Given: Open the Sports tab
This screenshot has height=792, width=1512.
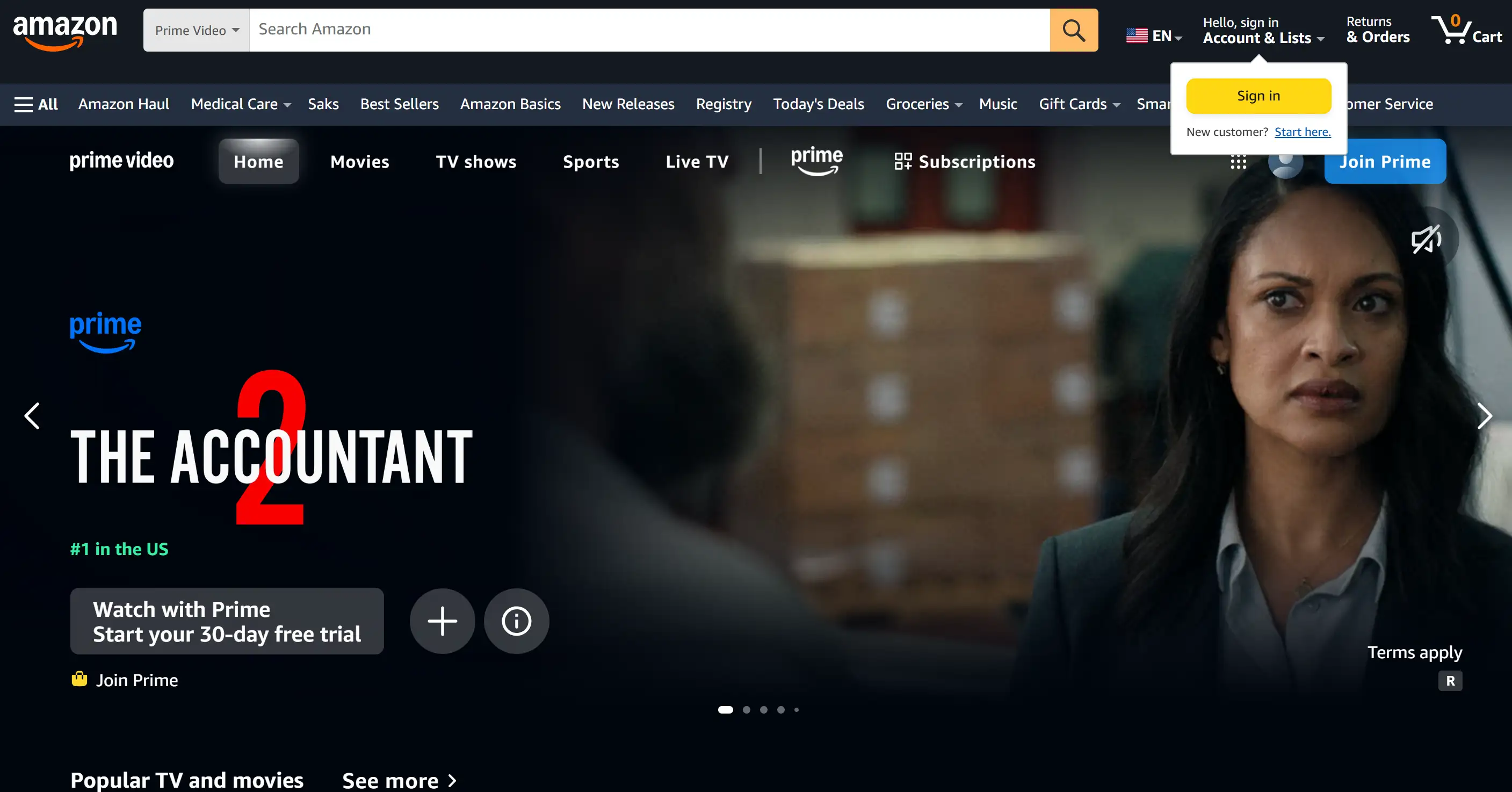Looking at the screenshot, I should pos(591,161).
